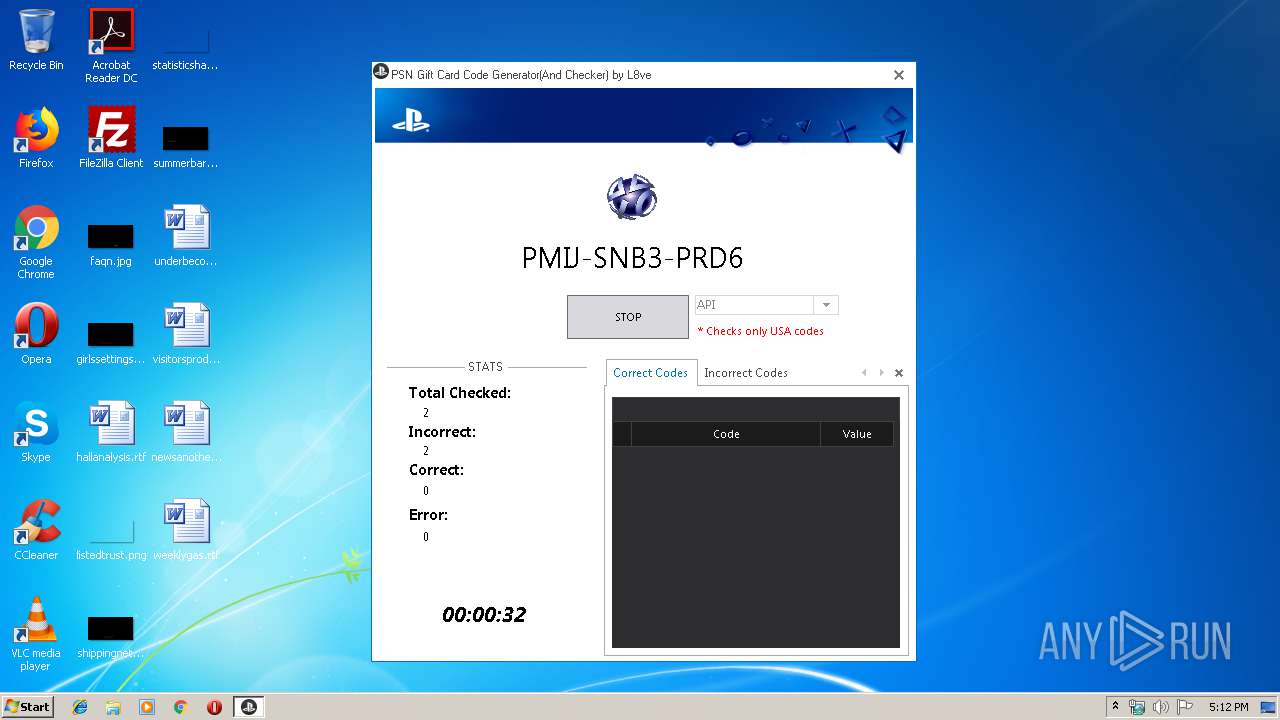Viewport: 1280px width, 720px height.
Task: Click the 5:12 PM clock
Action: pyautogui.click(x=1228, y=707)
